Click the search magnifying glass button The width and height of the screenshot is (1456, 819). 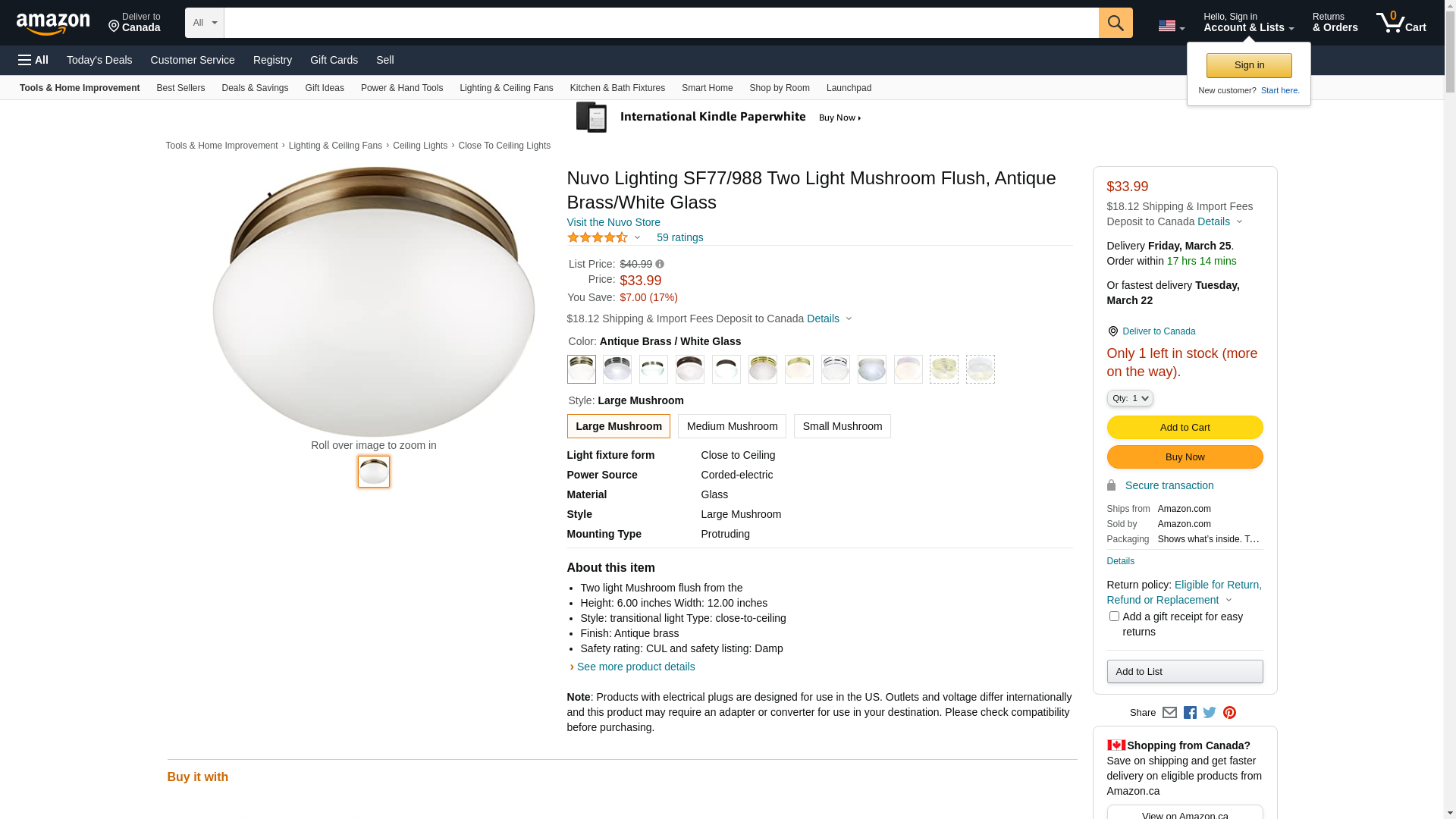pyautogui.click(x=1115, y=23)
